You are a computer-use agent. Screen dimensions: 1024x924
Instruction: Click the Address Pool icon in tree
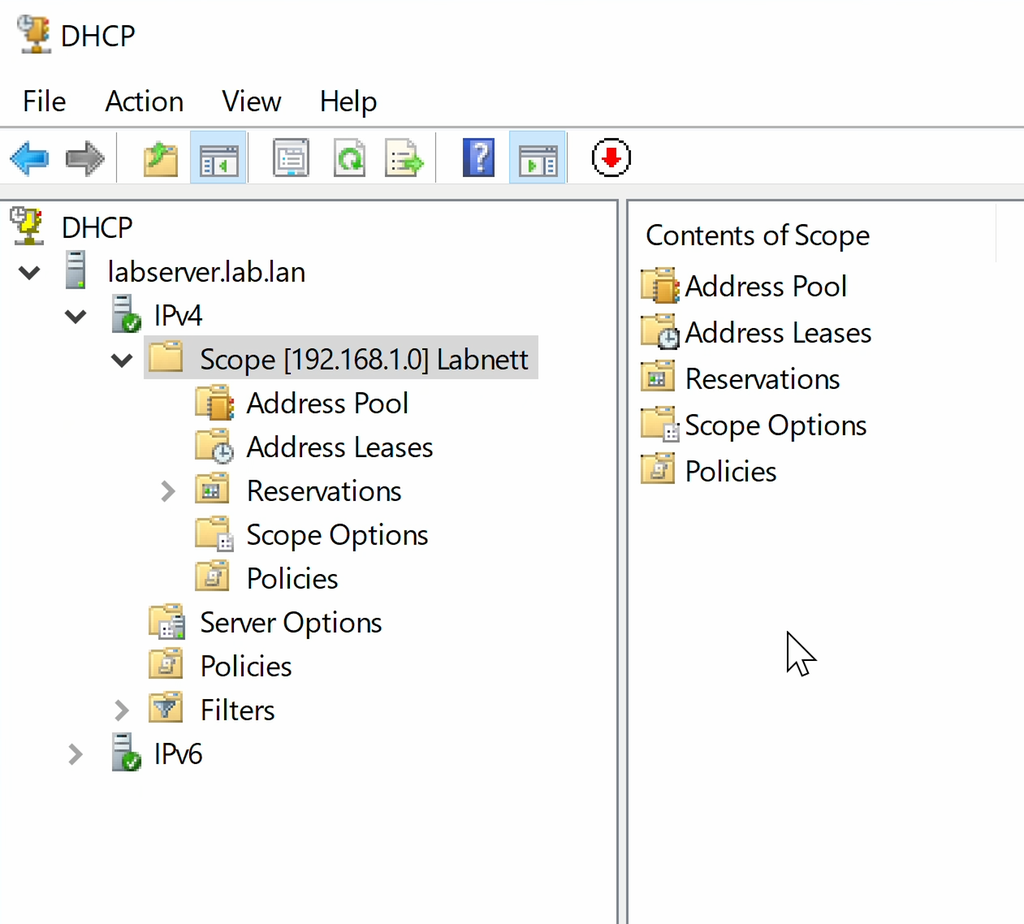214,402
